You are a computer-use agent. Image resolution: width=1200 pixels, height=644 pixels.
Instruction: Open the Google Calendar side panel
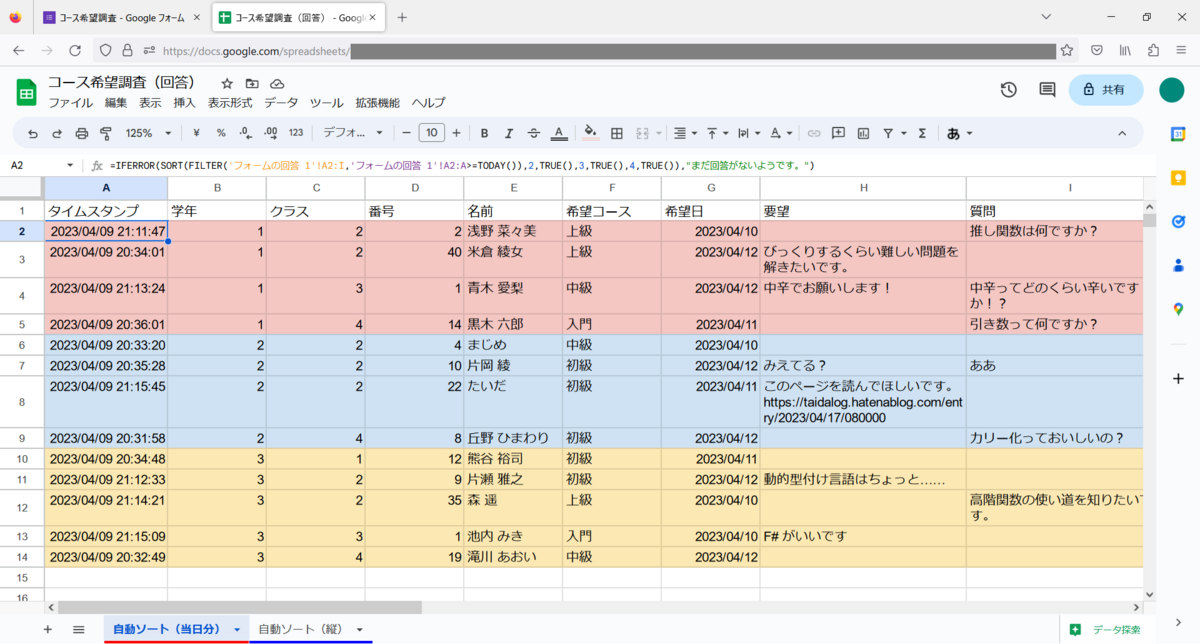1178,134
